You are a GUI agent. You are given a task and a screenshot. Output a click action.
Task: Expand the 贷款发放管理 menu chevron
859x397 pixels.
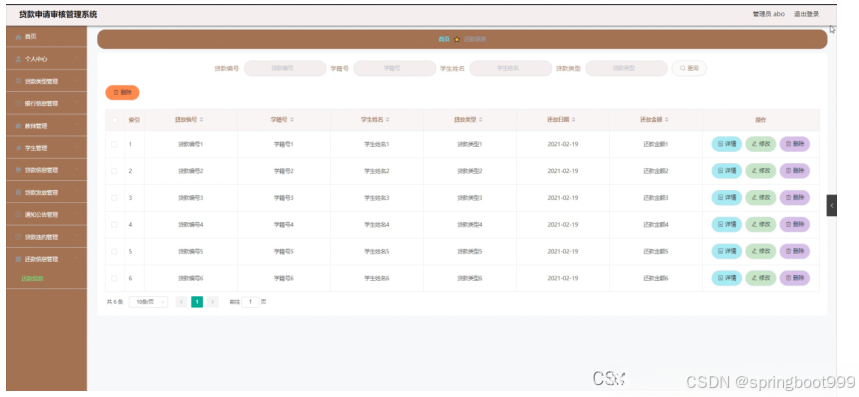point(77,192)
